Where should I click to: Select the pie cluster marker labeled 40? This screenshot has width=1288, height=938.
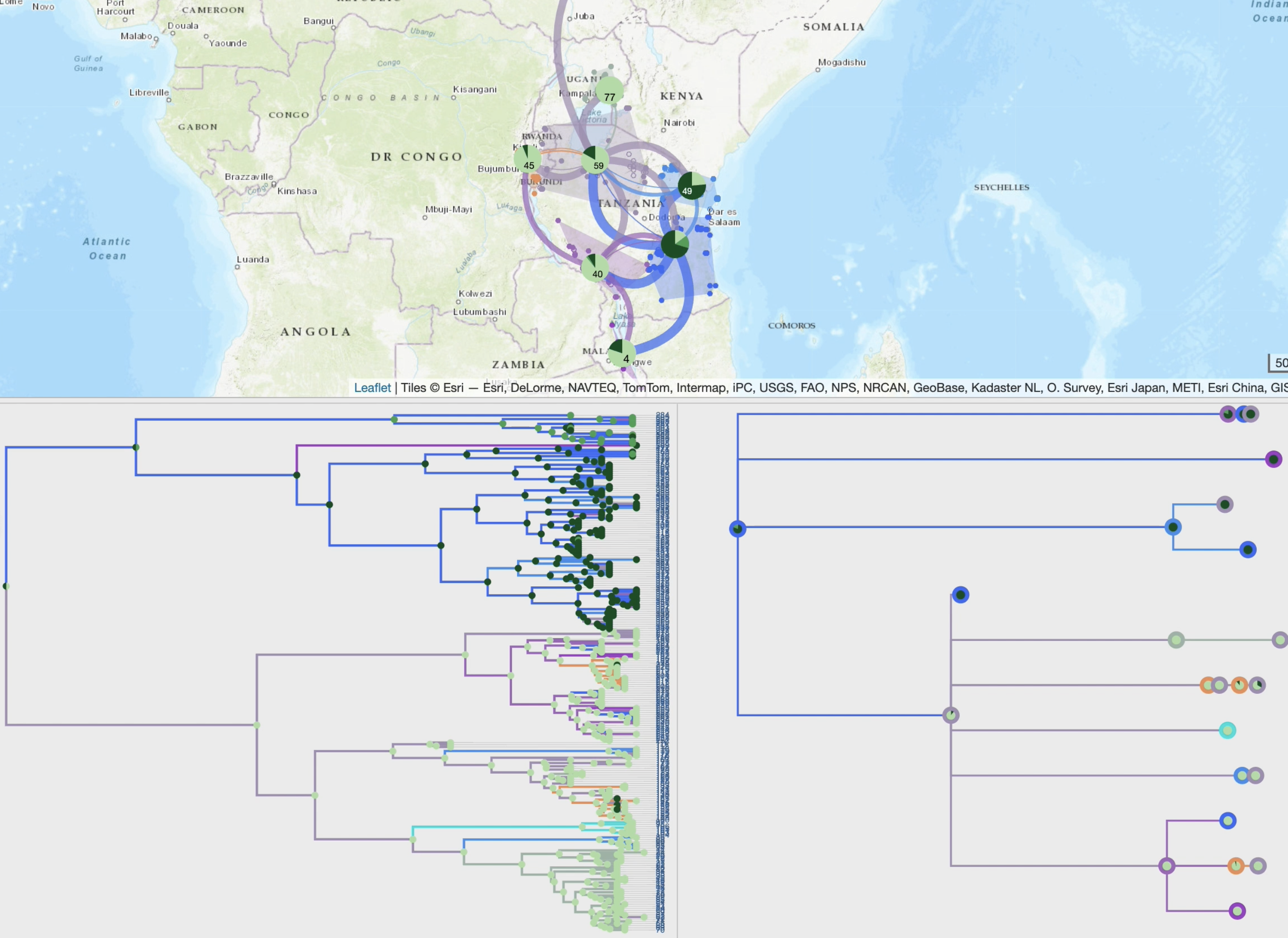[x=595, y=267]
